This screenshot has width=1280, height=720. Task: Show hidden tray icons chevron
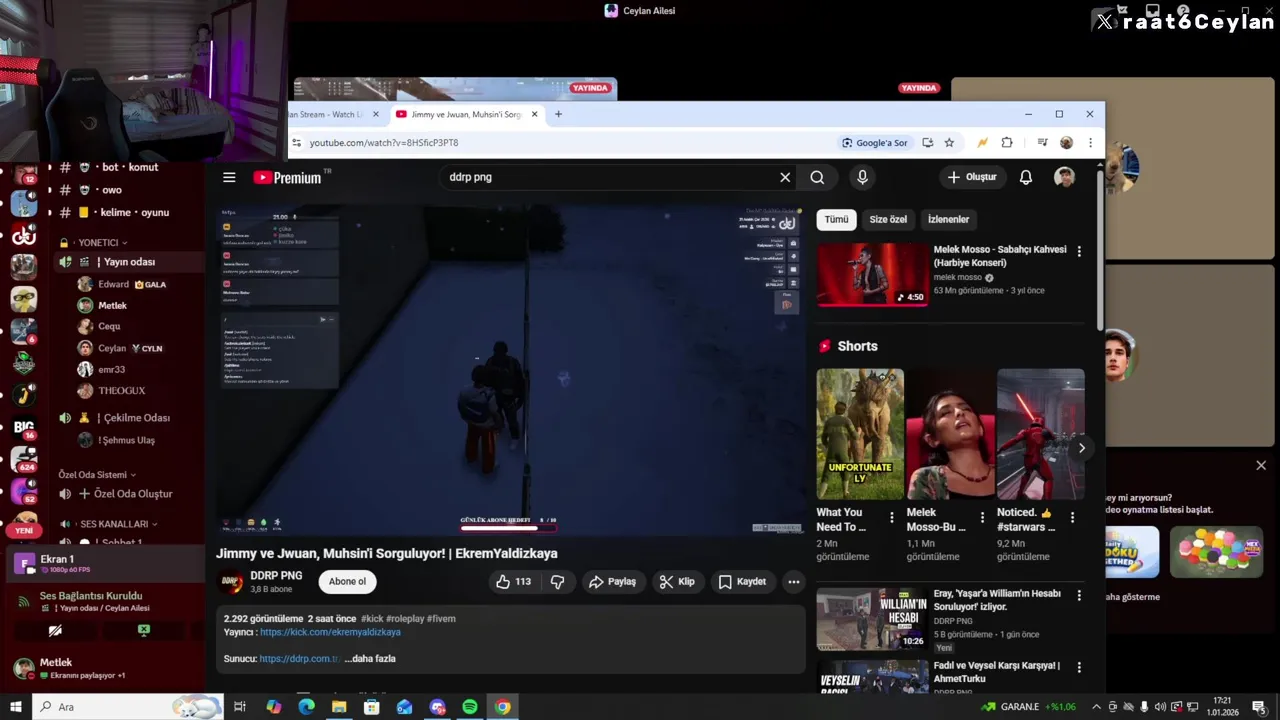click(x=1097, y=707)
